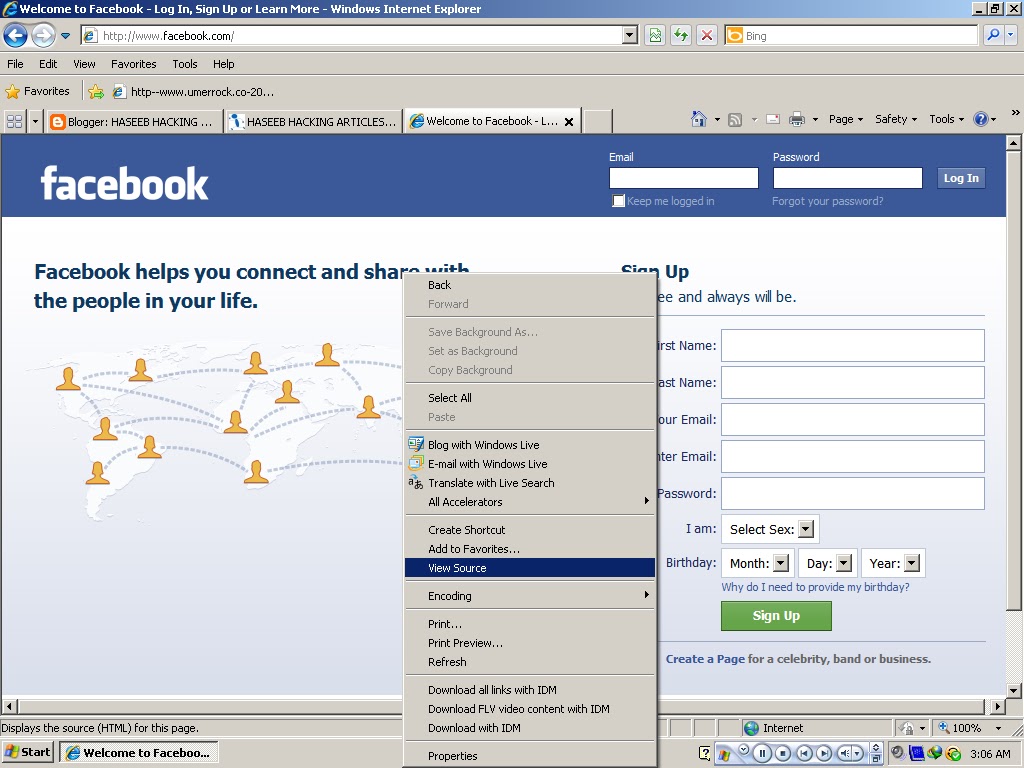Select View Source in context menu
This screenshot has height=768, width=1024.
530,568
